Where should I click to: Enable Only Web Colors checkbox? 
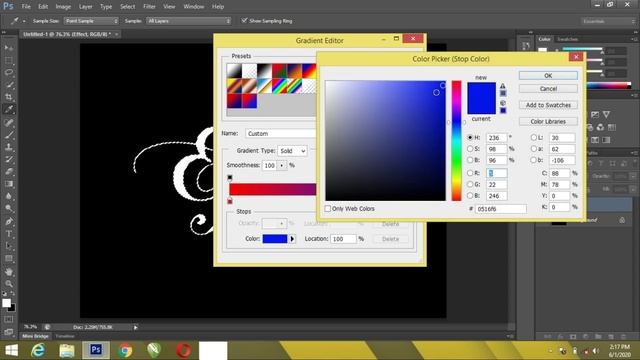pos(327,209)
